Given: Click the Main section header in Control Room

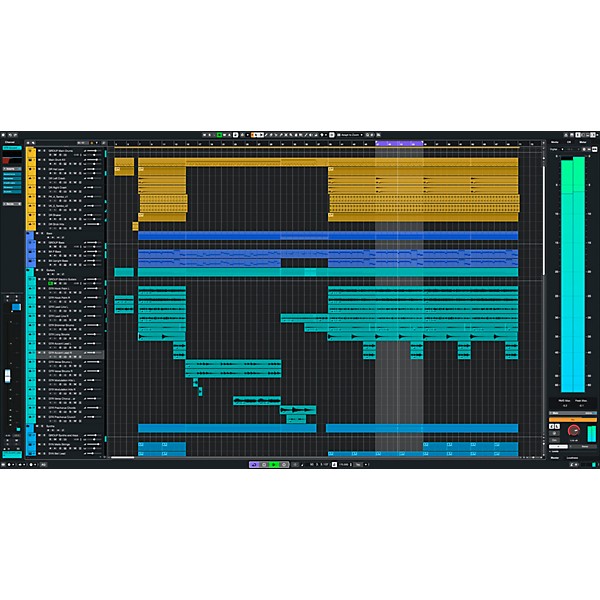Looking at the screenshot, I should (x=573, y=413).
